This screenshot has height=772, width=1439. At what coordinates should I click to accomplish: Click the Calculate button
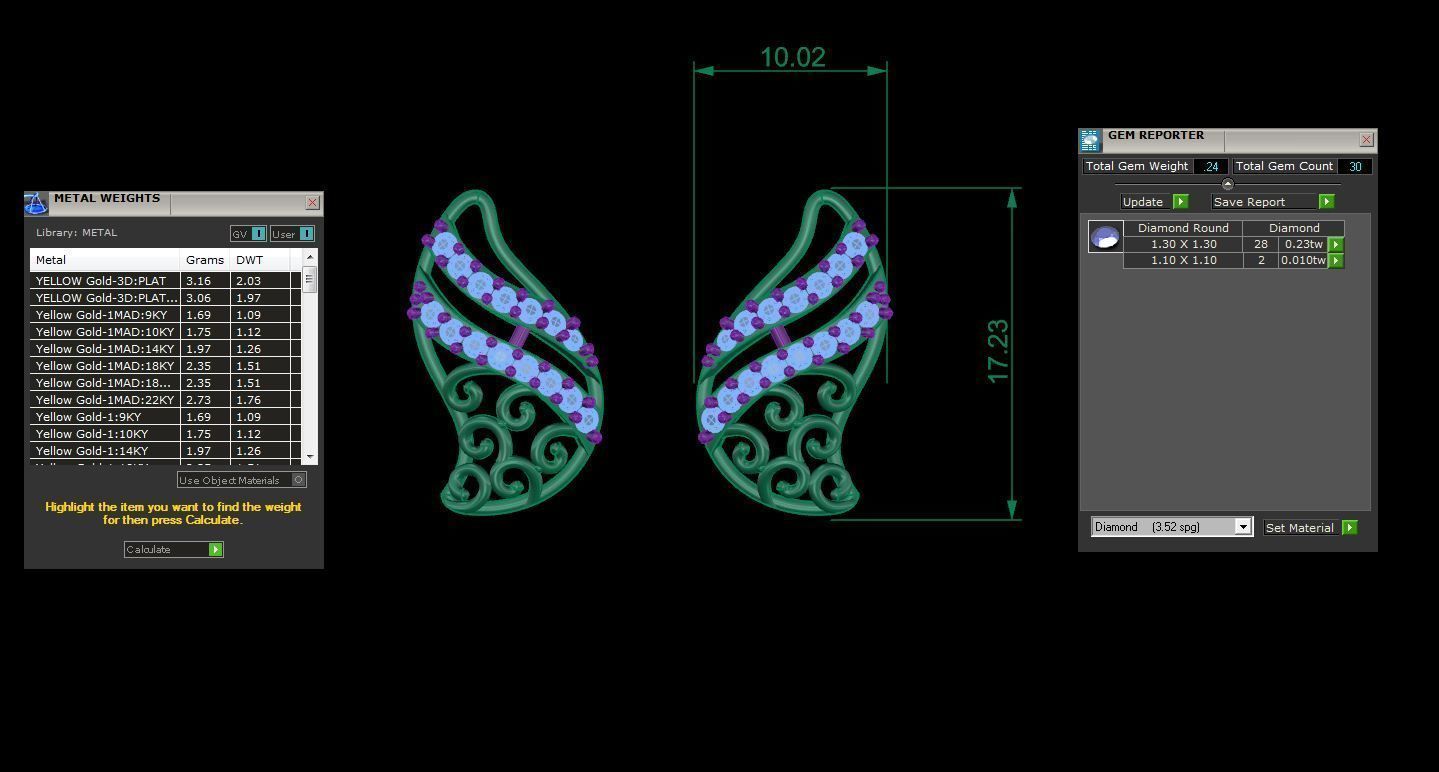click(x=173, y=549)
